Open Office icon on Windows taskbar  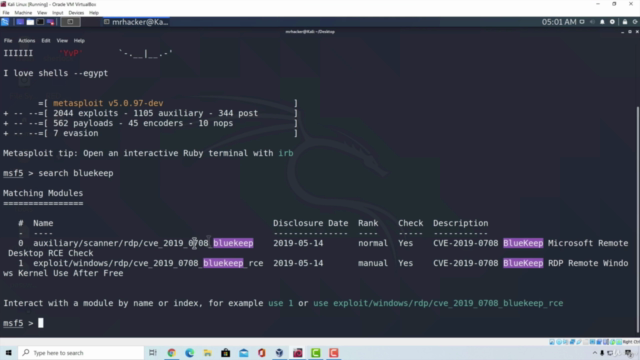[262, 353]
